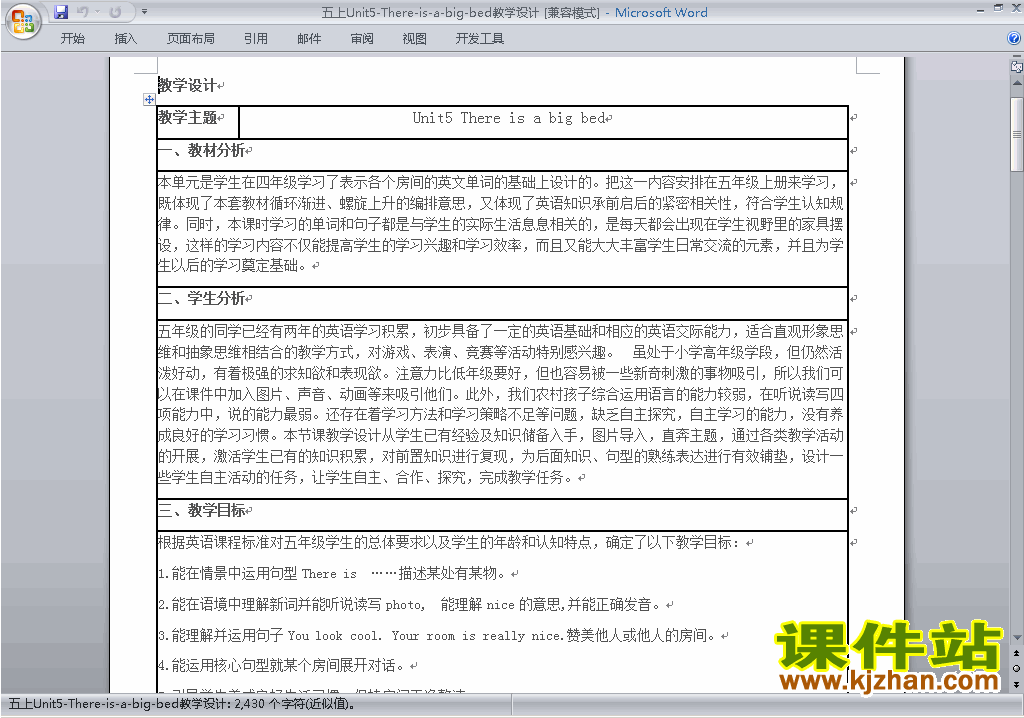The width and height of the screenshot is (1024, 718).
Task: Switch to the 页面布局 ribbon tab
Action: (x=191, y=39)
